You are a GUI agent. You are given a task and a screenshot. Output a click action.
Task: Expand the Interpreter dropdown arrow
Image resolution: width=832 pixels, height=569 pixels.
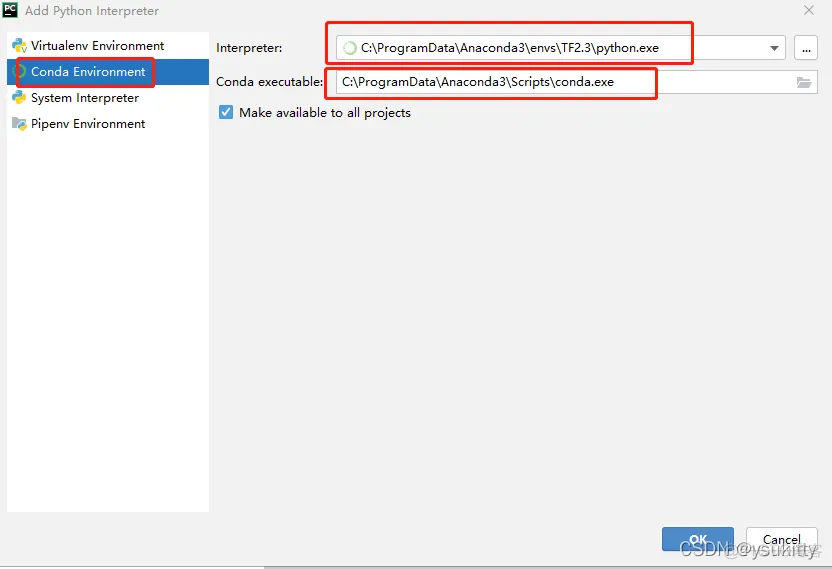775,48
